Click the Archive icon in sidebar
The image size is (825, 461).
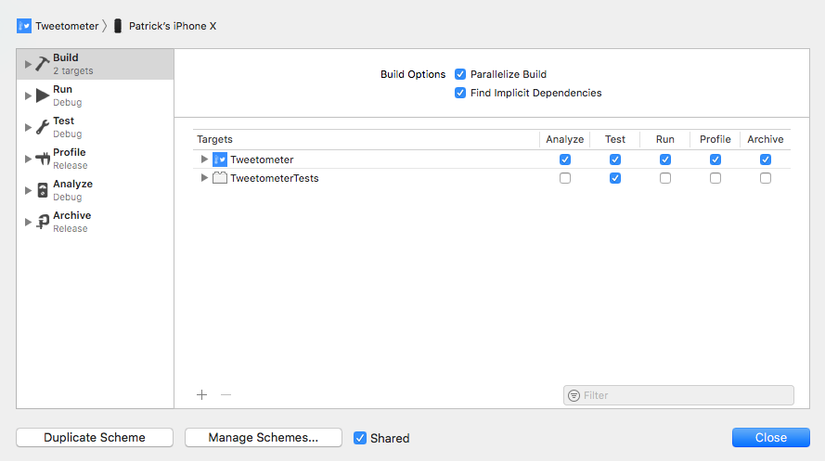pos(42,221)
